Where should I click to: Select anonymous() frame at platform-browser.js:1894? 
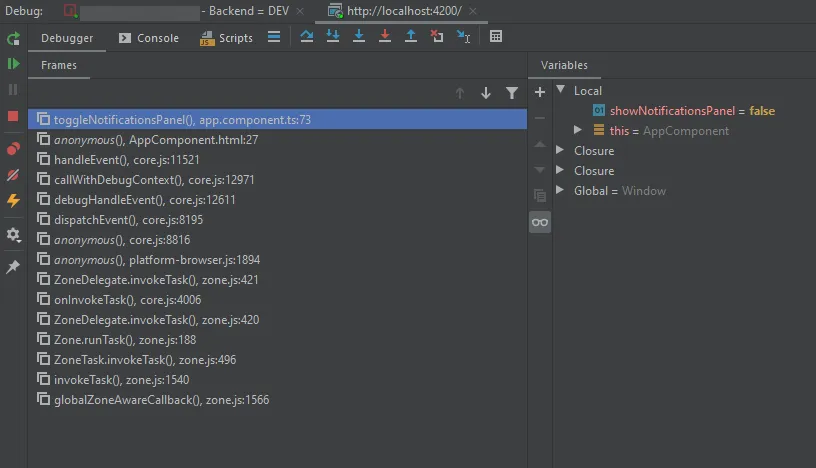pos(277,259)
